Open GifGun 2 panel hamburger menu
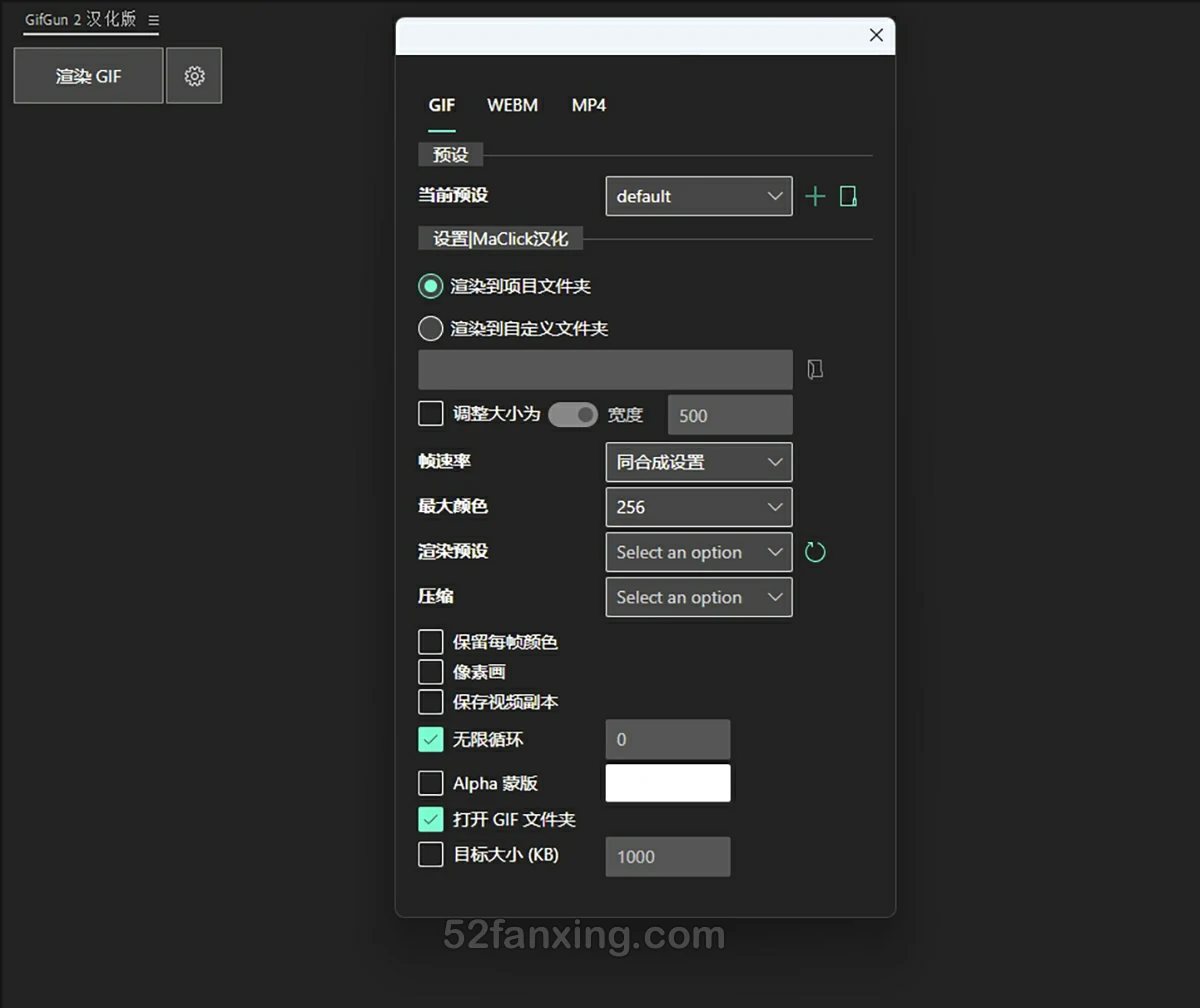The image size is (1200, 1008). click(153, 20)
